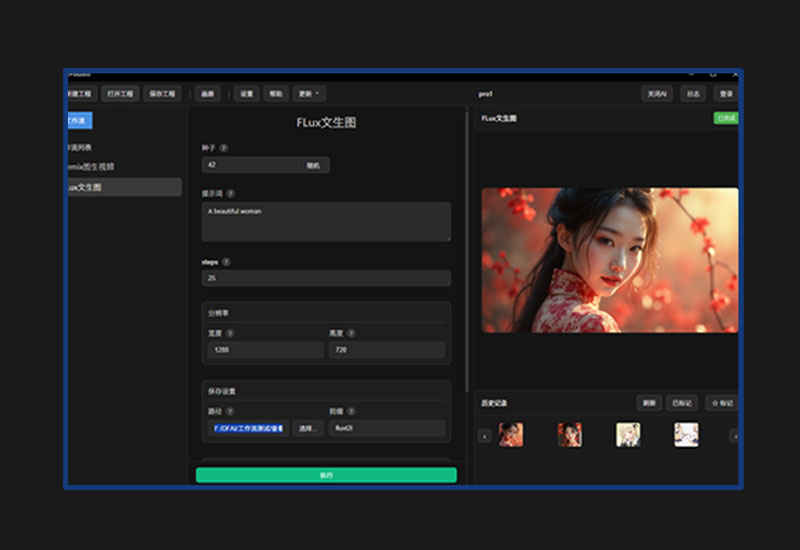The height and width of the screenshot is (550, 800).
Task: Click the help icon next to 路径
Action: tap(230, 411)
